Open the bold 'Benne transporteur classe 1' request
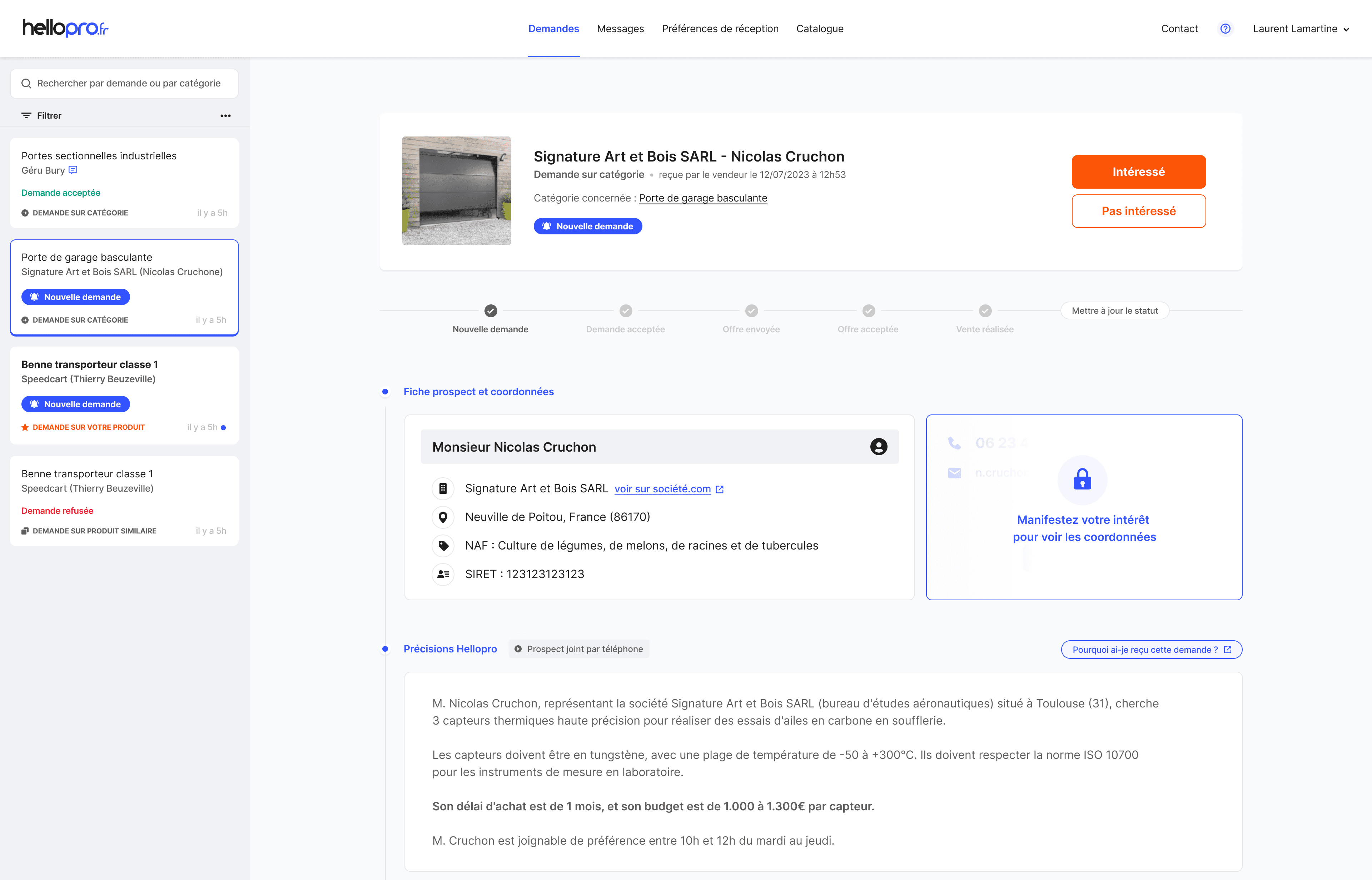 tap(124, 395)
